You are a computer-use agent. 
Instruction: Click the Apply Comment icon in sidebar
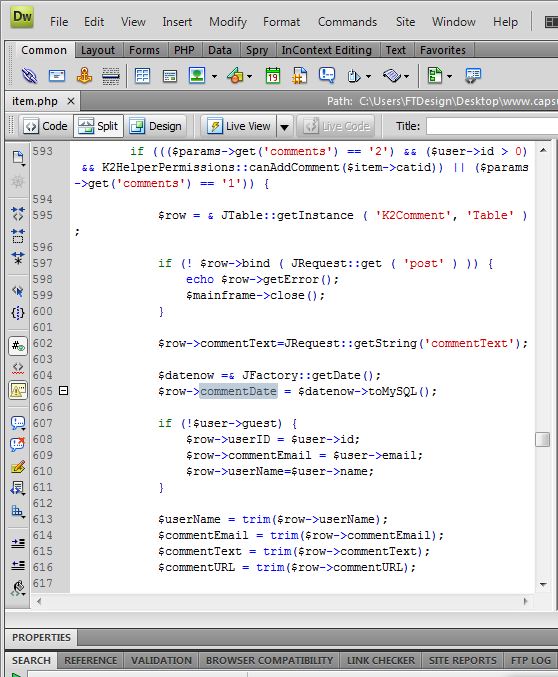coord(18,423)
